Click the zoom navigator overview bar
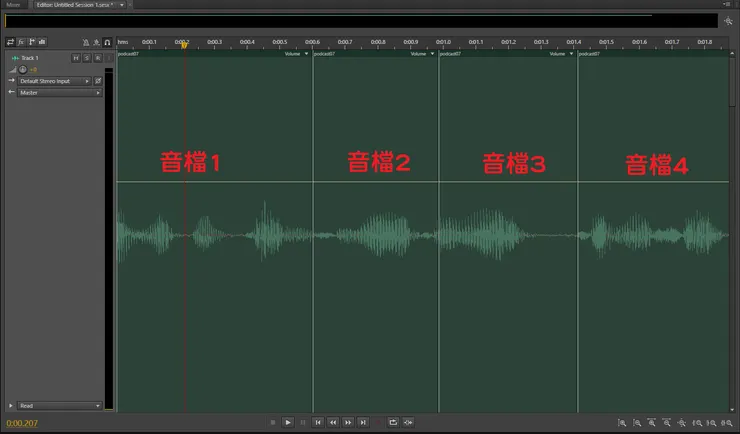 click(361, 21)
